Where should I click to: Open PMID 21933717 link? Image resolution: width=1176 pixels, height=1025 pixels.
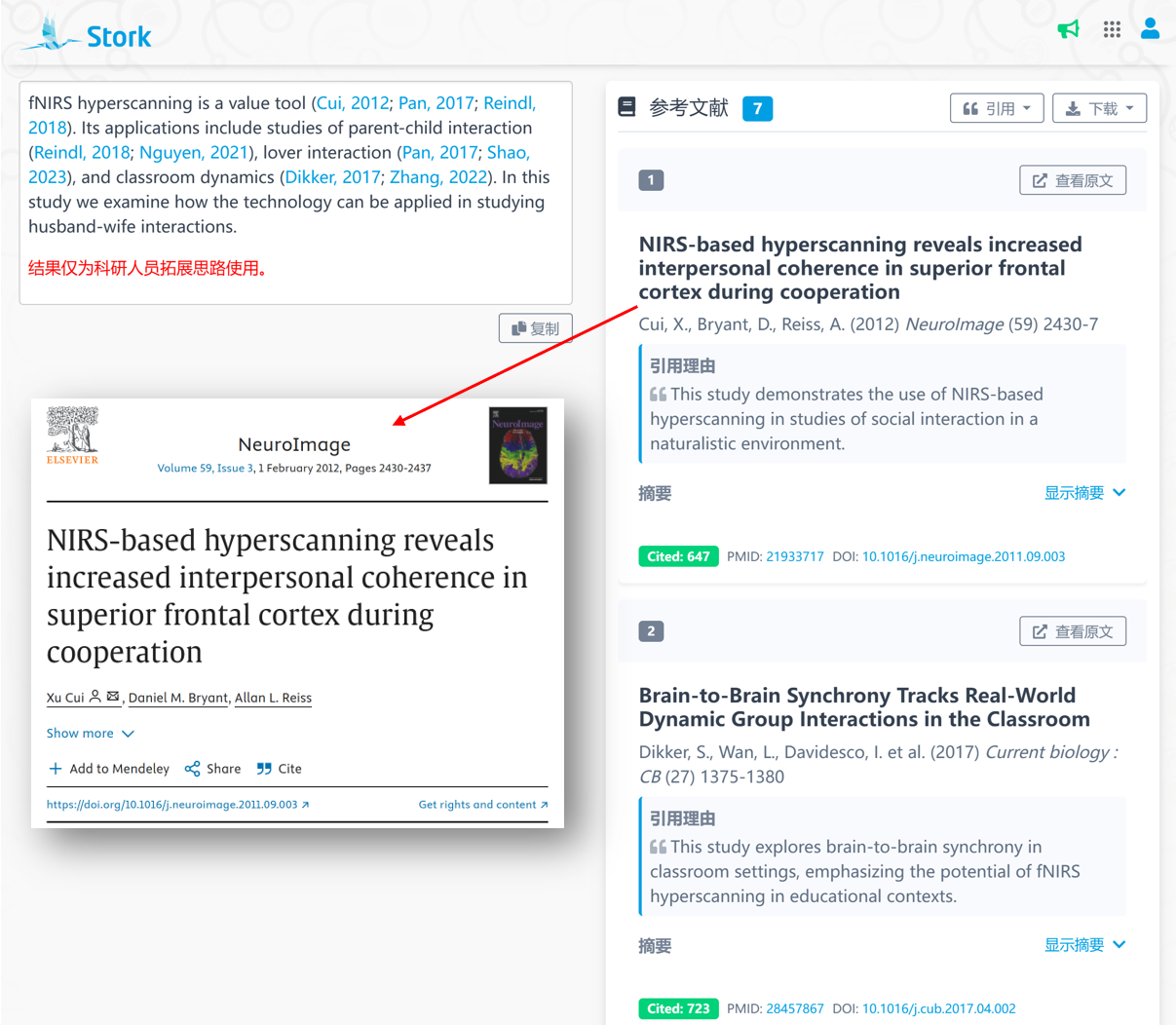click(x=794, y=556)
